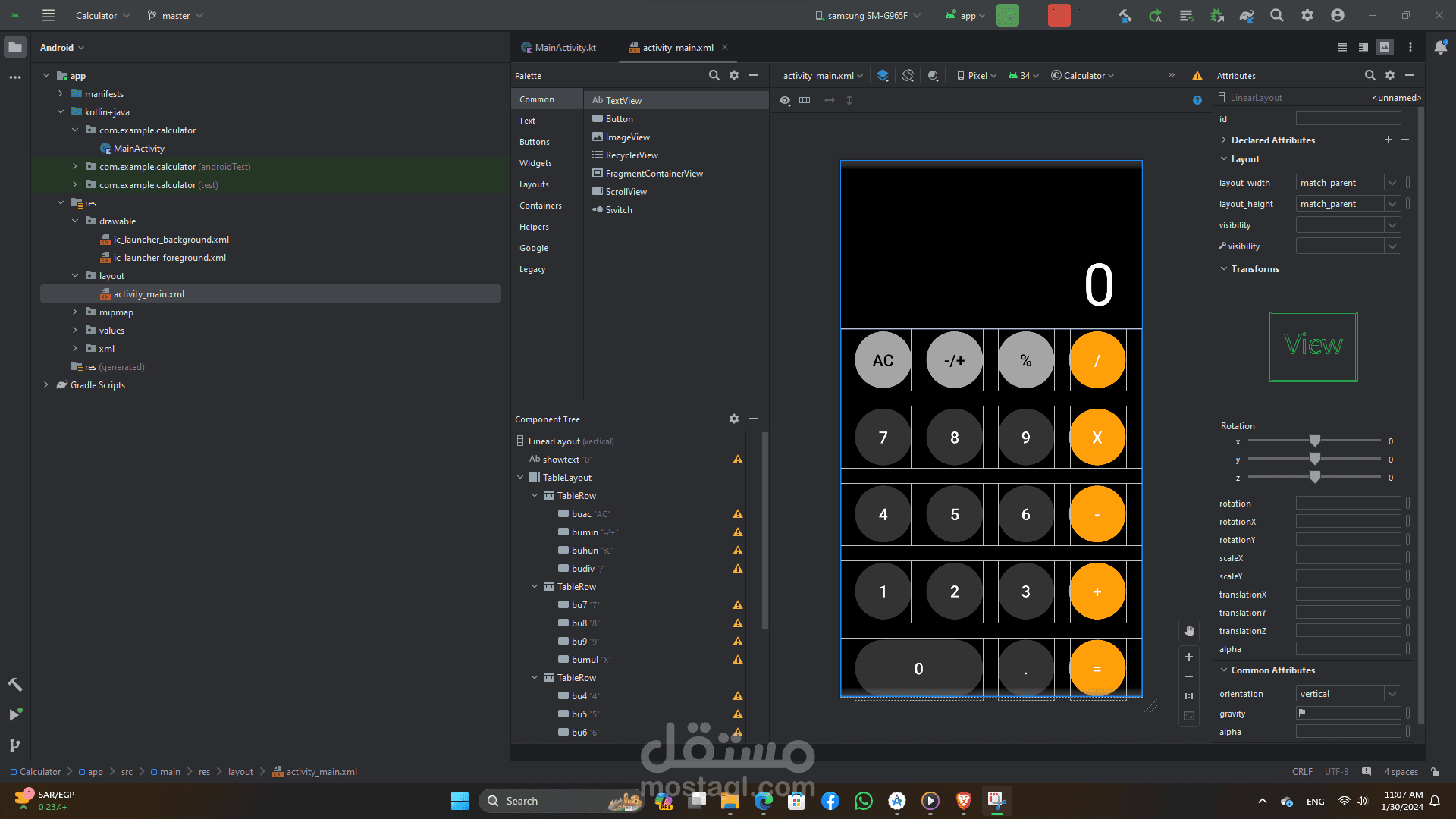Select RecyclerView in the palette list
1456x819 pixels.
coord(632,155)
